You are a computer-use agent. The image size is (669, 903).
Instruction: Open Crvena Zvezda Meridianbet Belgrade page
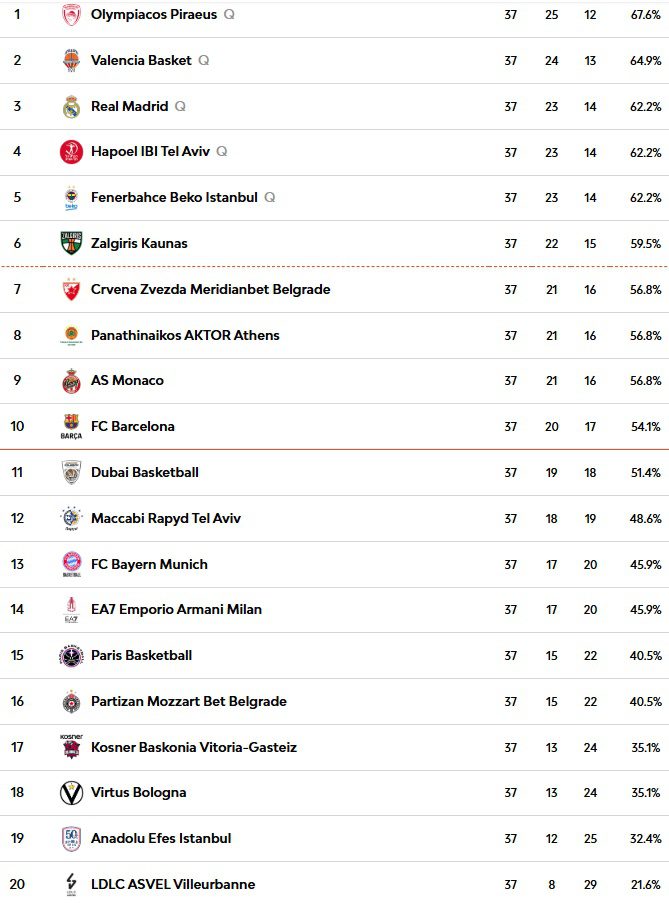(x=210, y=290)
